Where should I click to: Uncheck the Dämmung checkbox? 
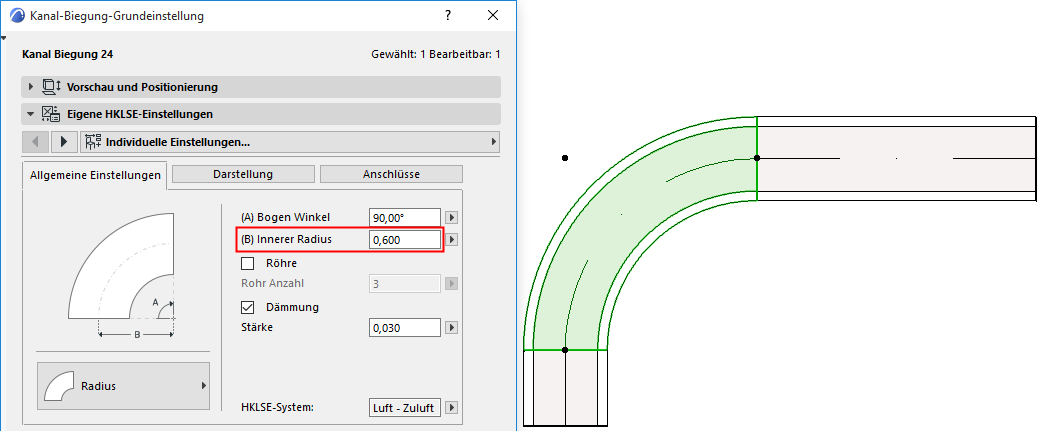248,307
